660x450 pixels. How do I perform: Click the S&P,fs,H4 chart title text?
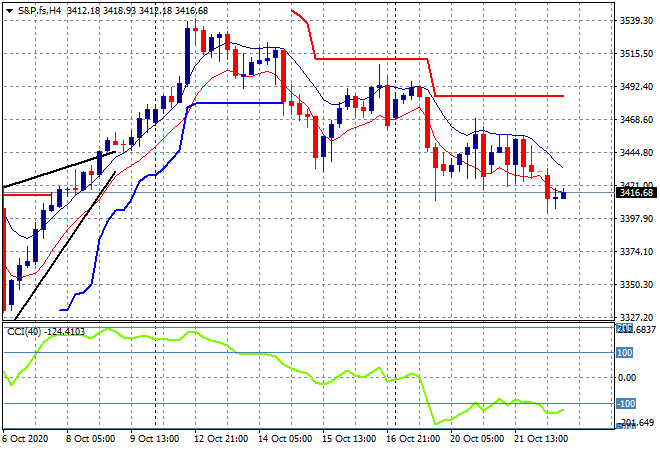40,11
